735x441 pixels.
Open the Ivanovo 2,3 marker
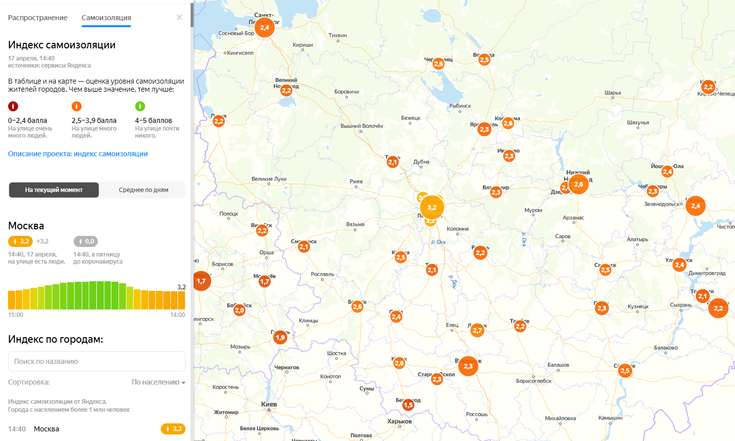[509, 156]
